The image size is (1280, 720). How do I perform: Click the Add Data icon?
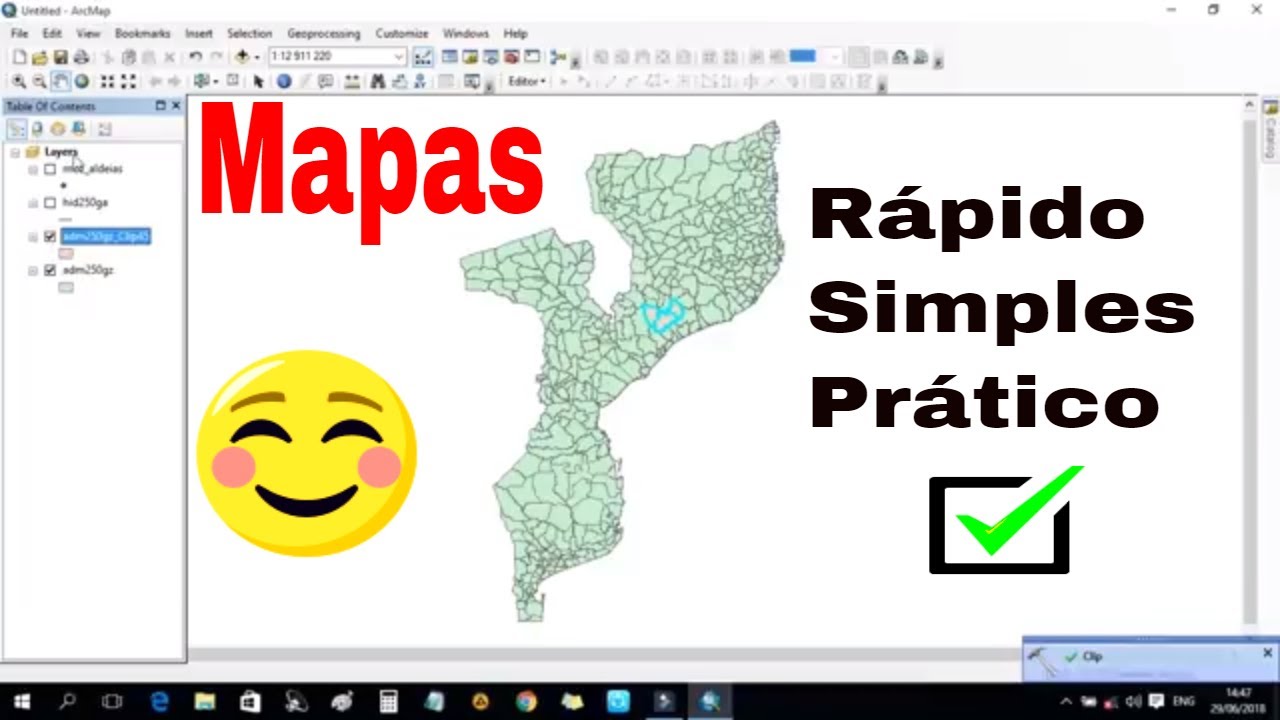(242, 57)
